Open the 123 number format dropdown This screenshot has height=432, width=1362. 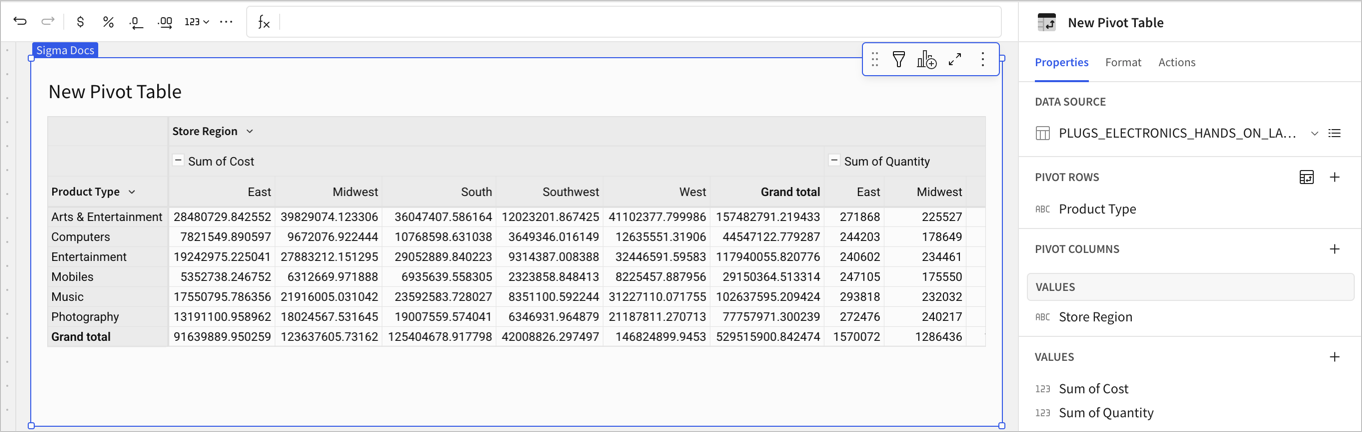coord(197,21)
